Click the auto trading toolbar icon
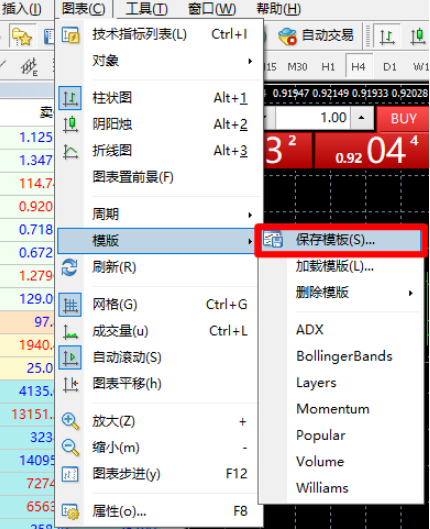 [x=287, y=36]
